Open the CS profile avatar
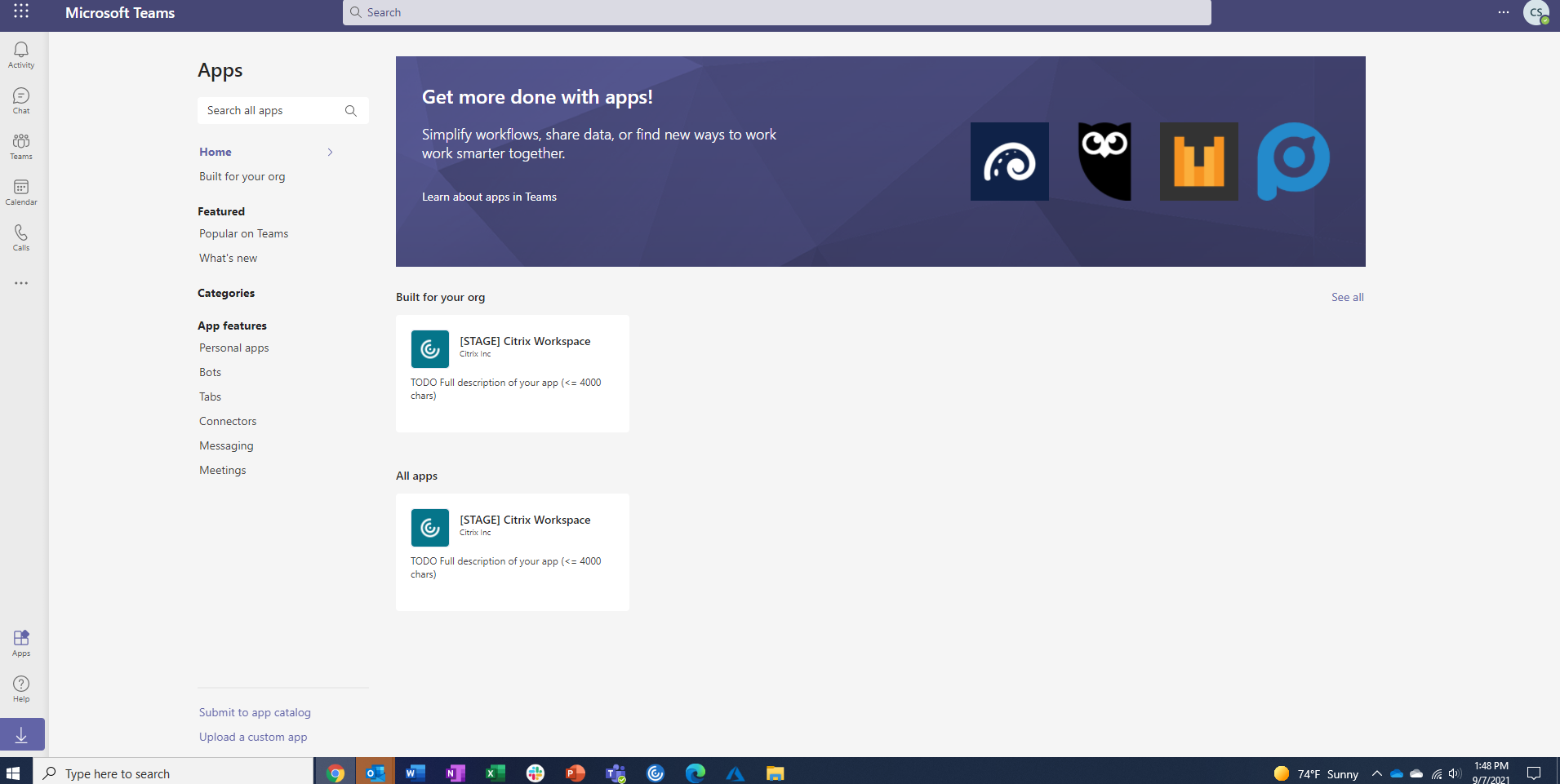Image resolution: width=1560 pixels, height=784 pixels. (1536, 12)
